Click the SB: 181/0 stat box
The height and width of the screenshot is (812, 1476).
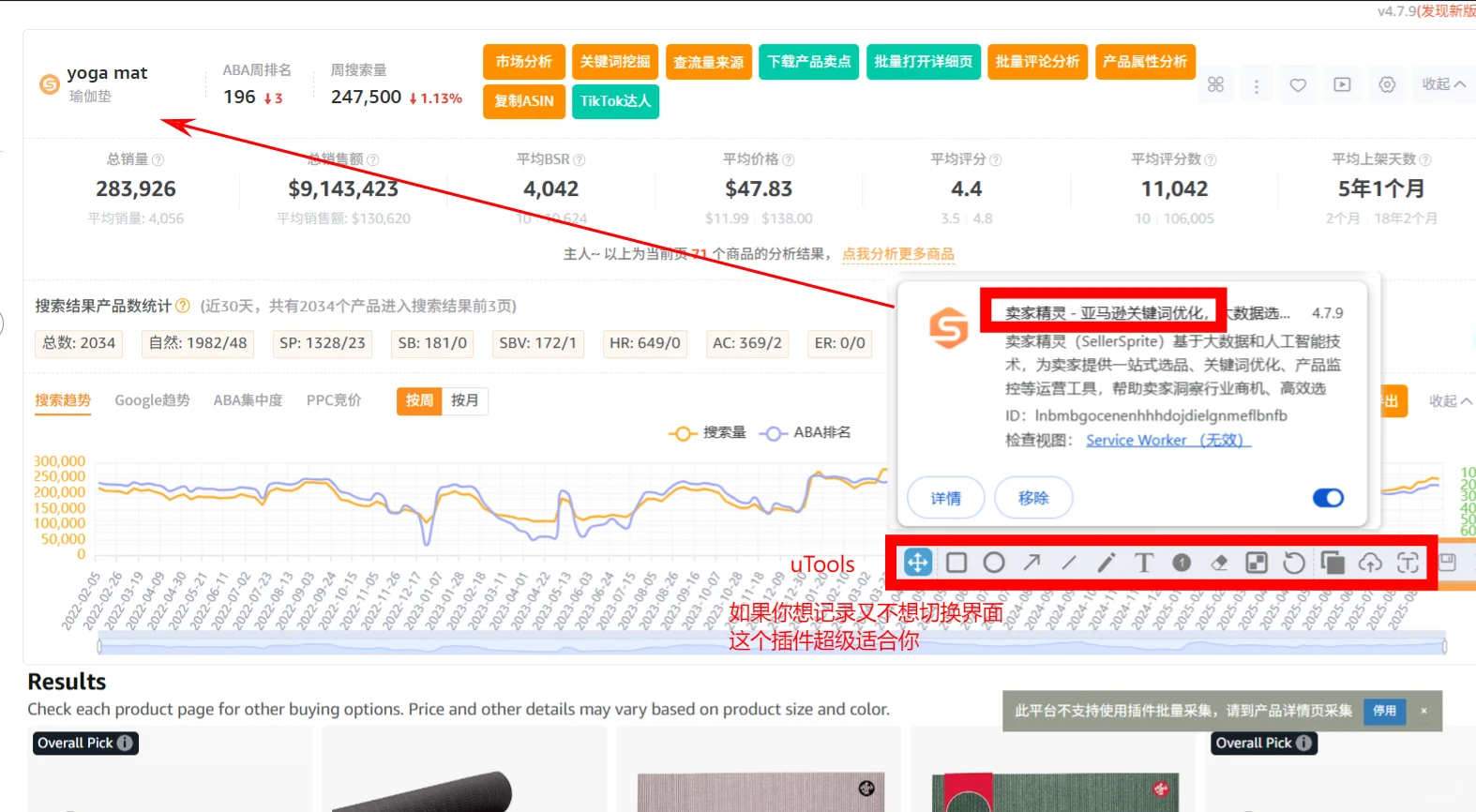click(x=432, y=343)
